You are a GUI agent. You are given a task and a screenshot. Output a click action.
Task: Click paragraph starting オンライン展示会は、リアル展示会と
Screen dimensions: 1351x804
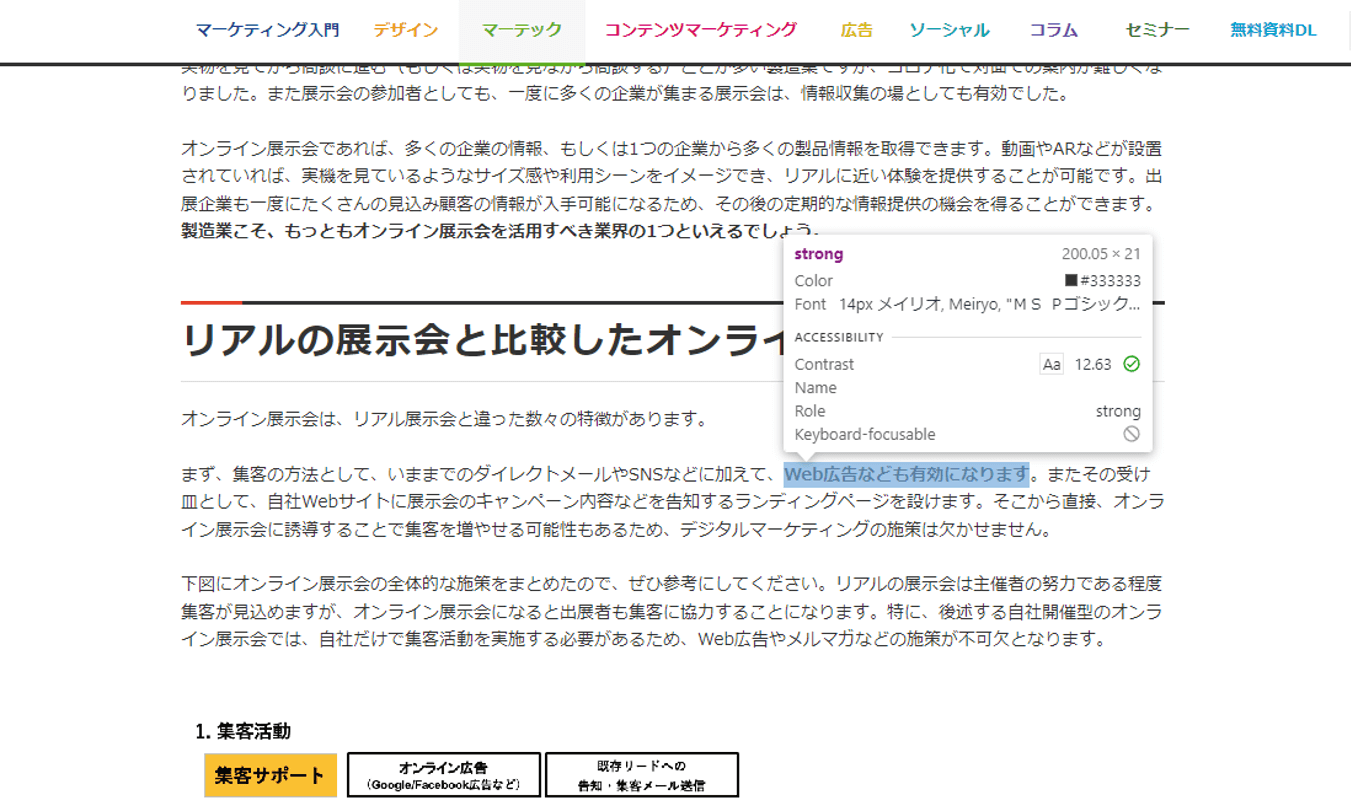445,419
